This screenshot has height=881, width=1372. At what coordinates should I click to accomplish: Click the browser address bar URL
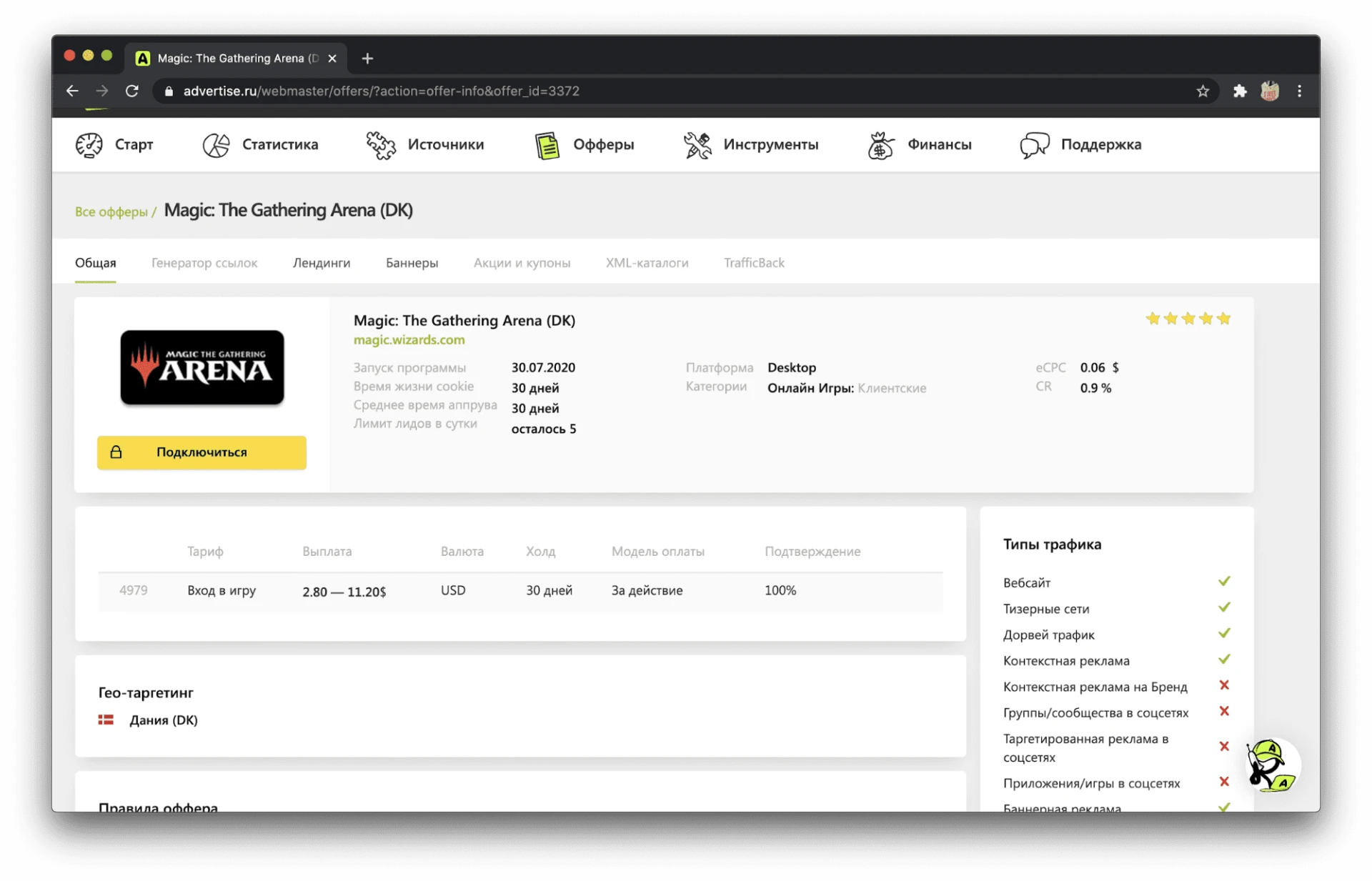[382, 91]
